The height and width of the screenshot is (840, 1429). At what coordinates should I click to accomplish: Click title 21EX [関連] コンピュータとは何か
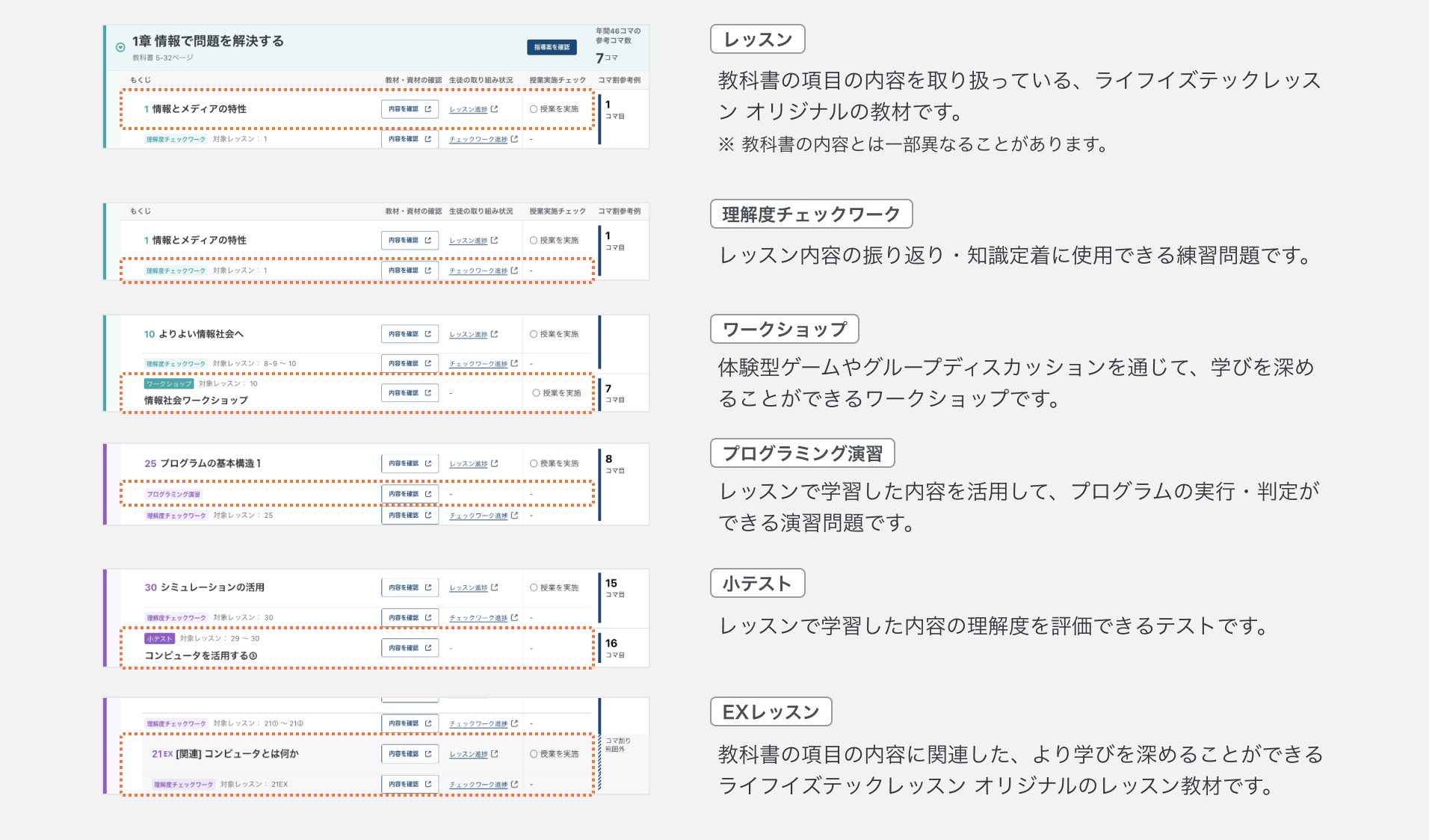[225, 754]
